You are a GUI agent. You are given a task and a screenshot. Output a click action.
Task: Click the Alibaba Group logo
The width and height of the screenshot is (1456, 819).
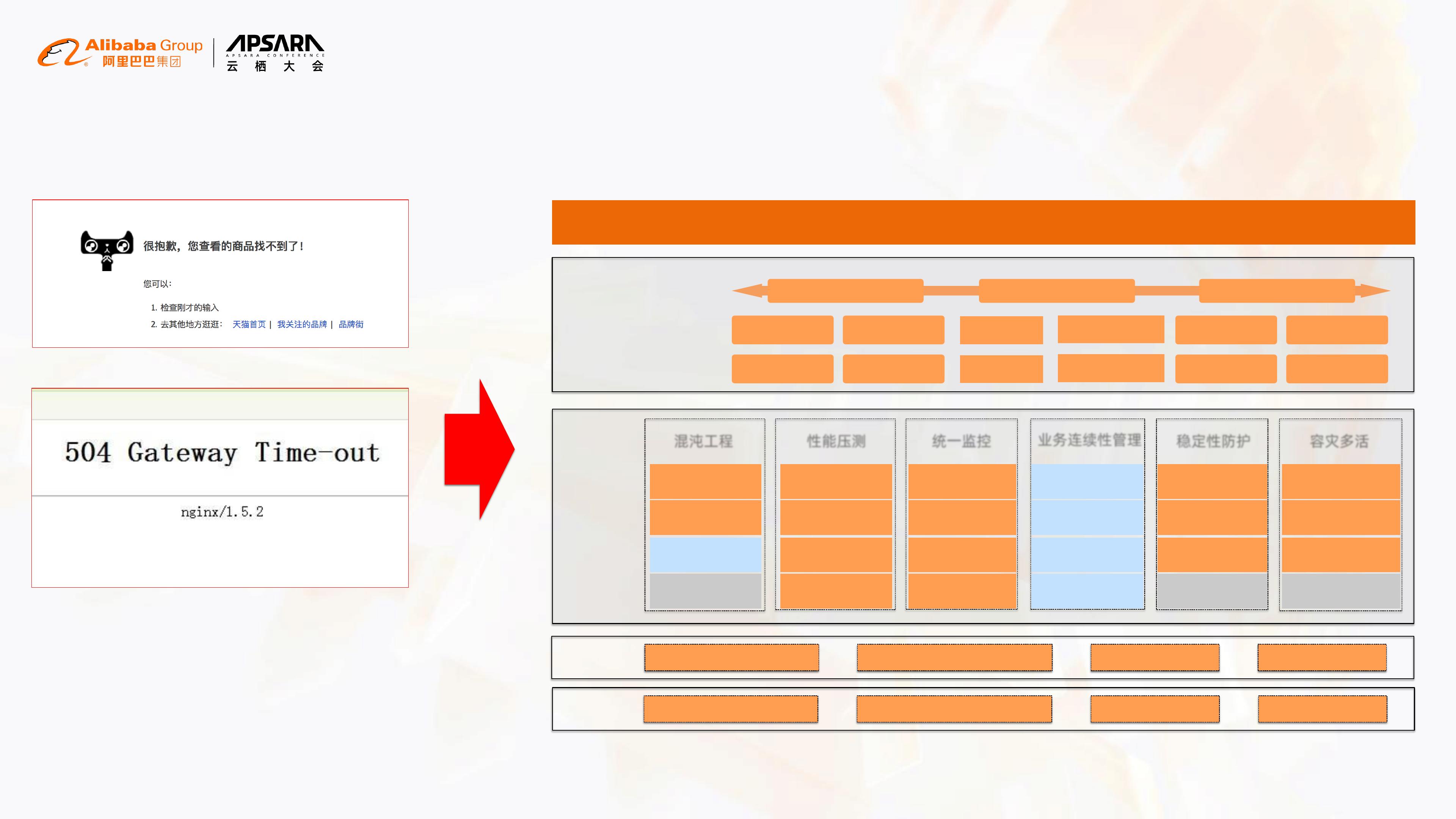tap(120, 53)
